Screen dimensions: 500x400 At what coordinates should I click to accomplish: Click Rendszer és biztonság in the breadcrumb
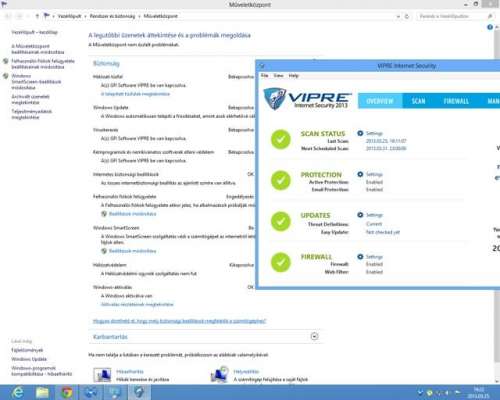[112, 16]
